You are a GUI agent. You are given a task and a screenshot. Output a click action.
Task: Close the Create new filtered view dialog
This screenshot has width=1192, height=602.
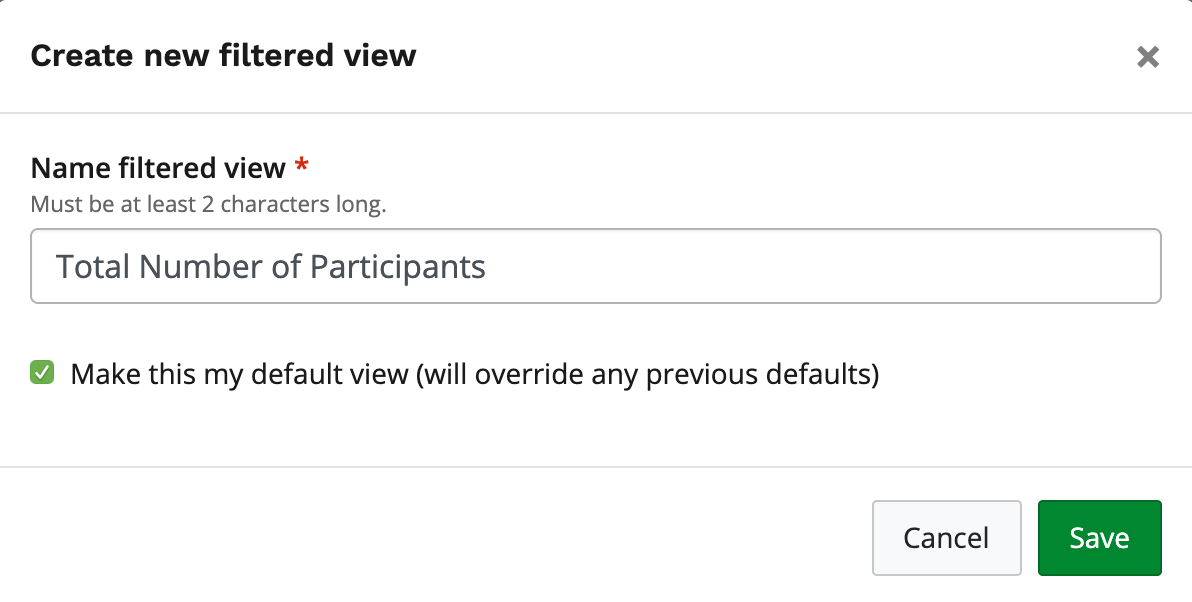tap(1148, 57)
